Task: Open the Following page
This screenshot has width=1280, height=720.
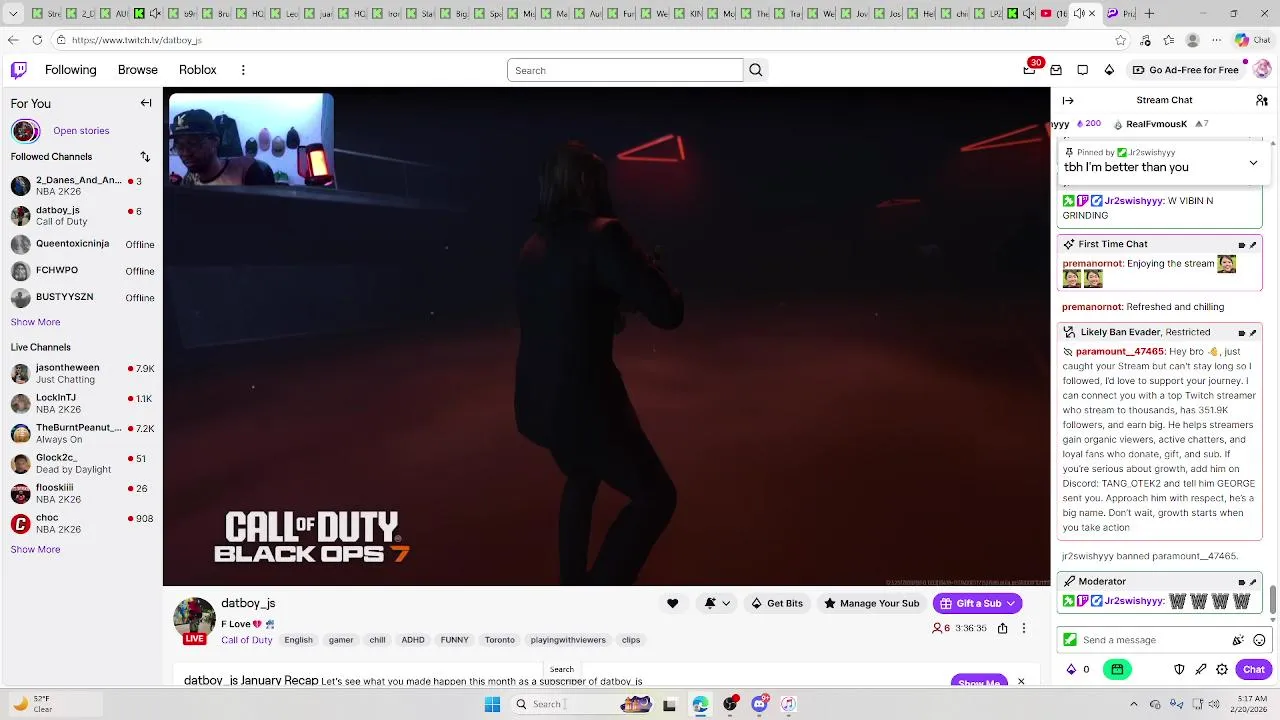Action: click(70, 70)
